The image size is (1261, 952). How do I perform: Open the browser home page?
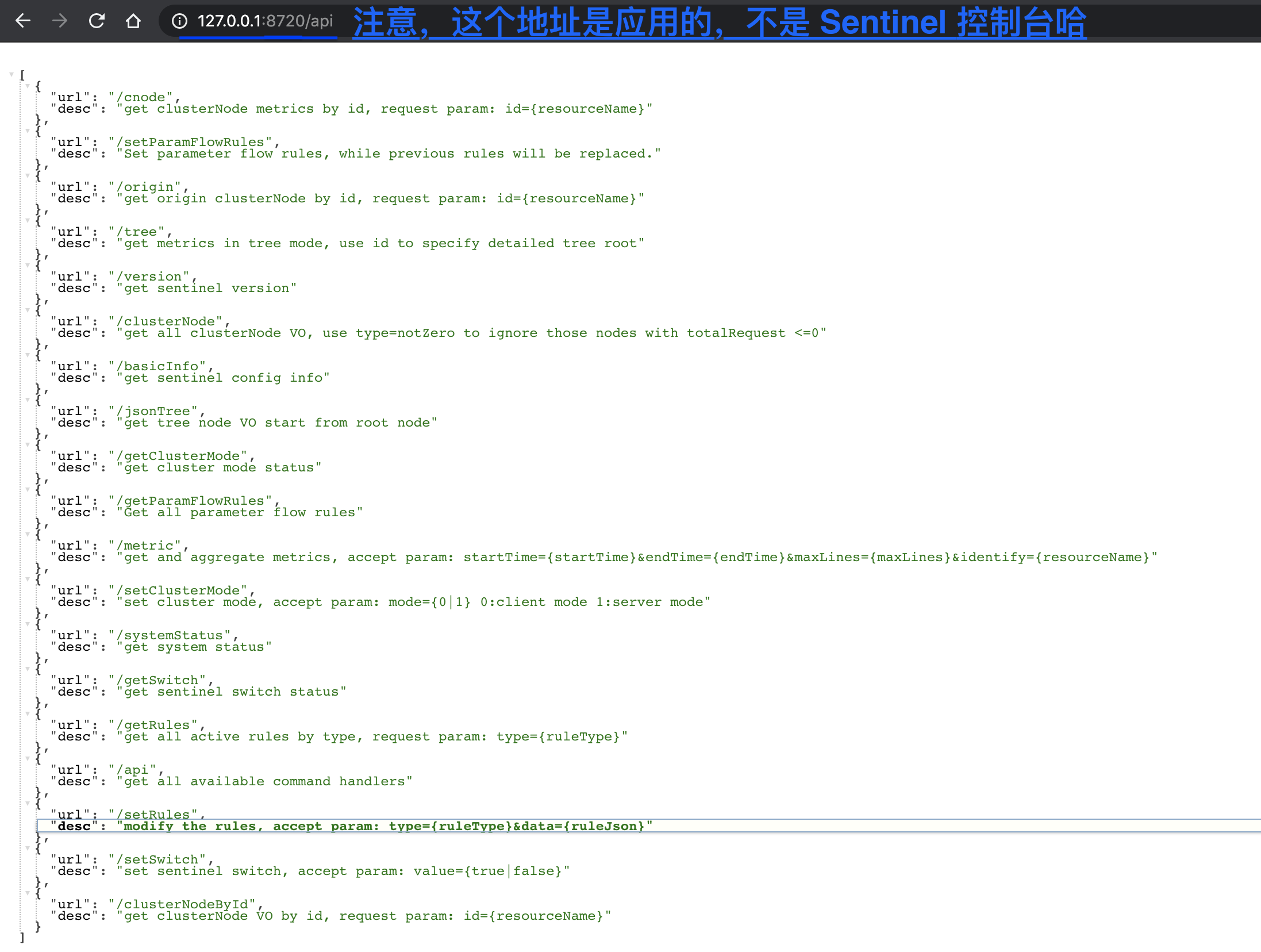(133, 21)
